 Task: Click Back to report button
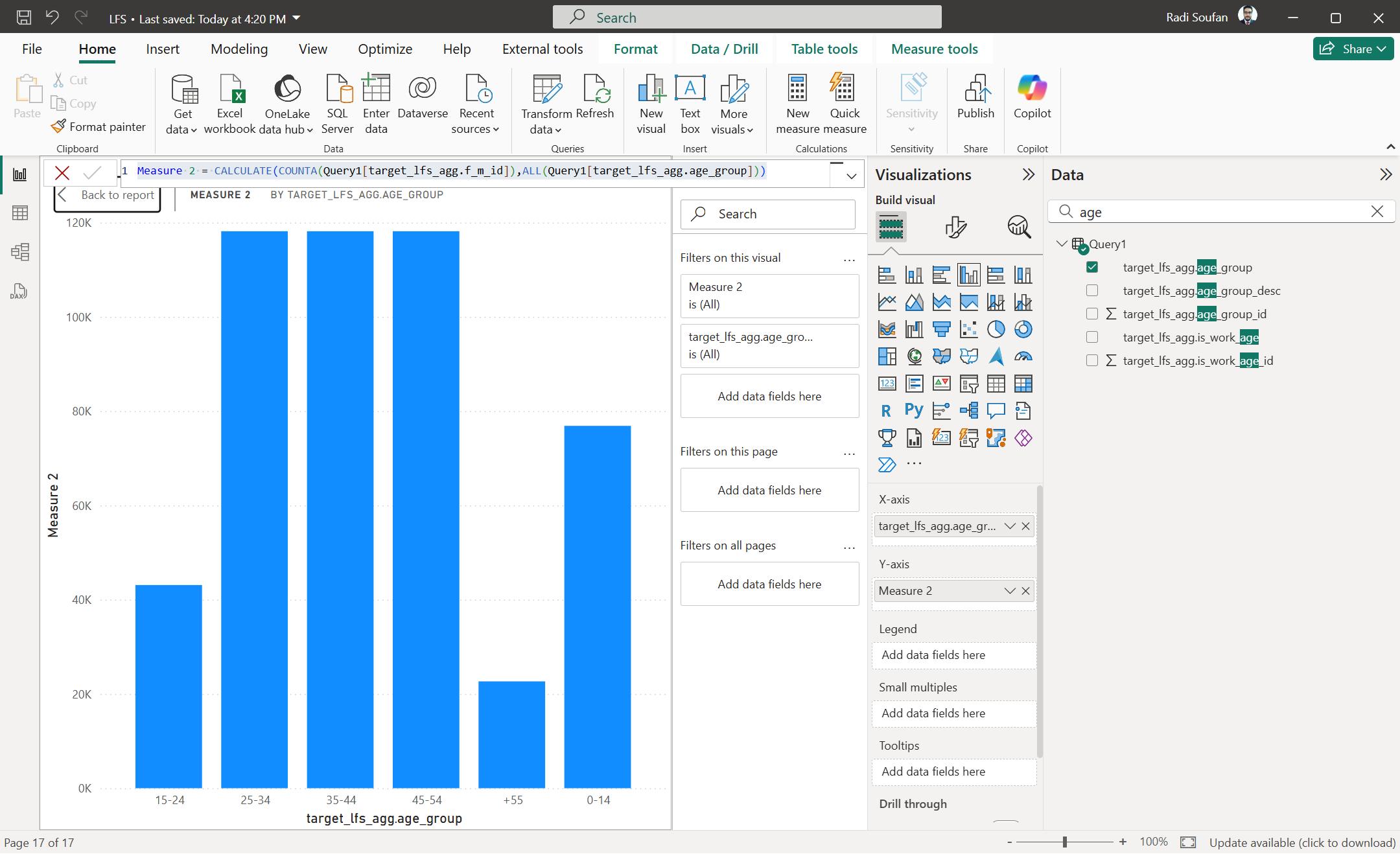107,196
